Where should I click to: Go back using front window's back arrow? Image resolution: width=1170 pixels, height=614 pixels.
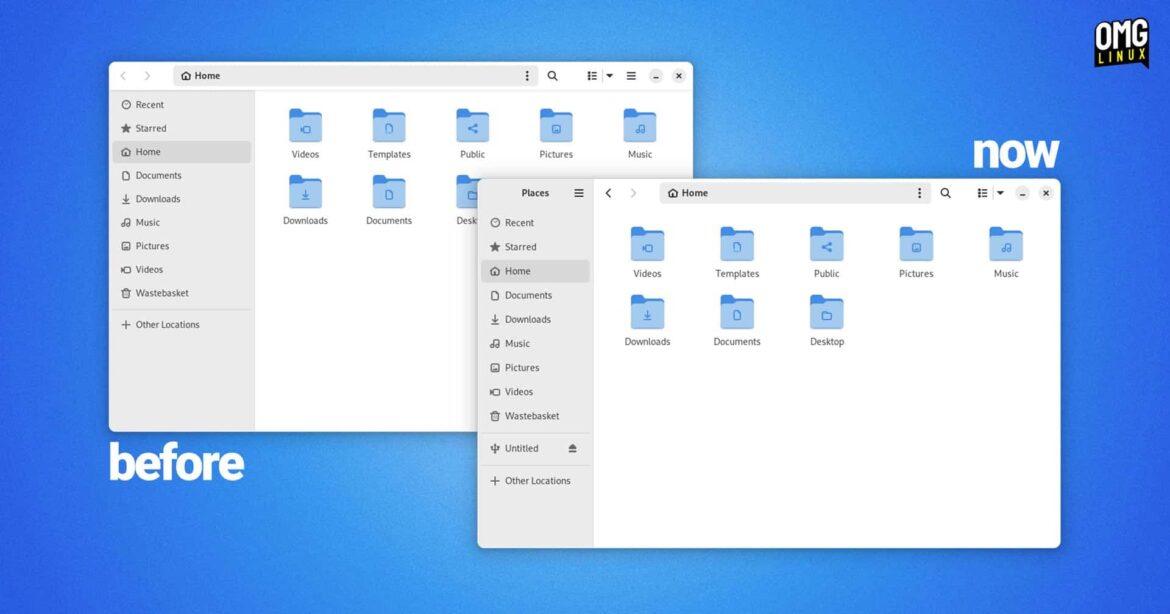coord(608,193)
